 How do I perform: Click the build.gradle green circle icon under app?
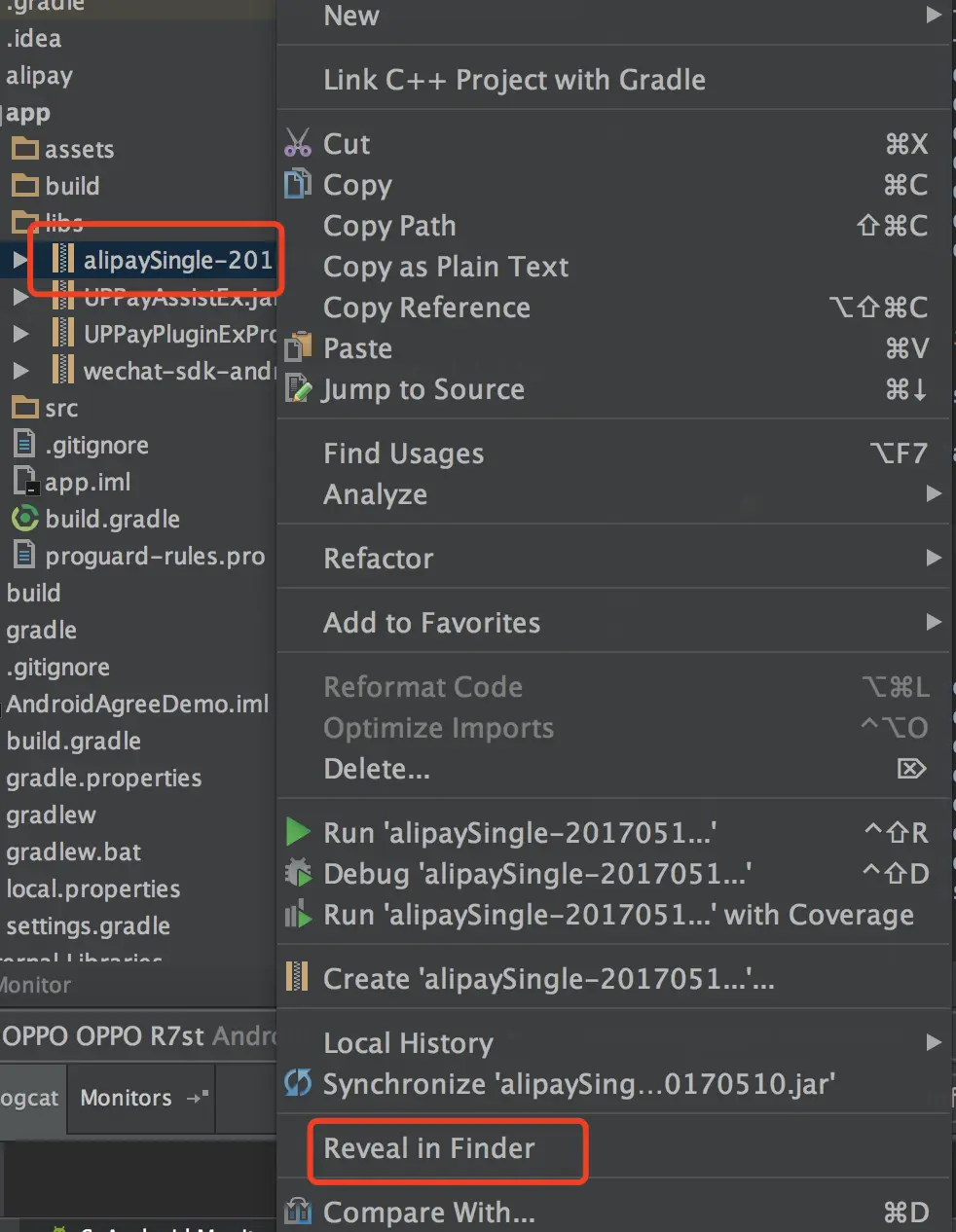click(x=24, y=519)
